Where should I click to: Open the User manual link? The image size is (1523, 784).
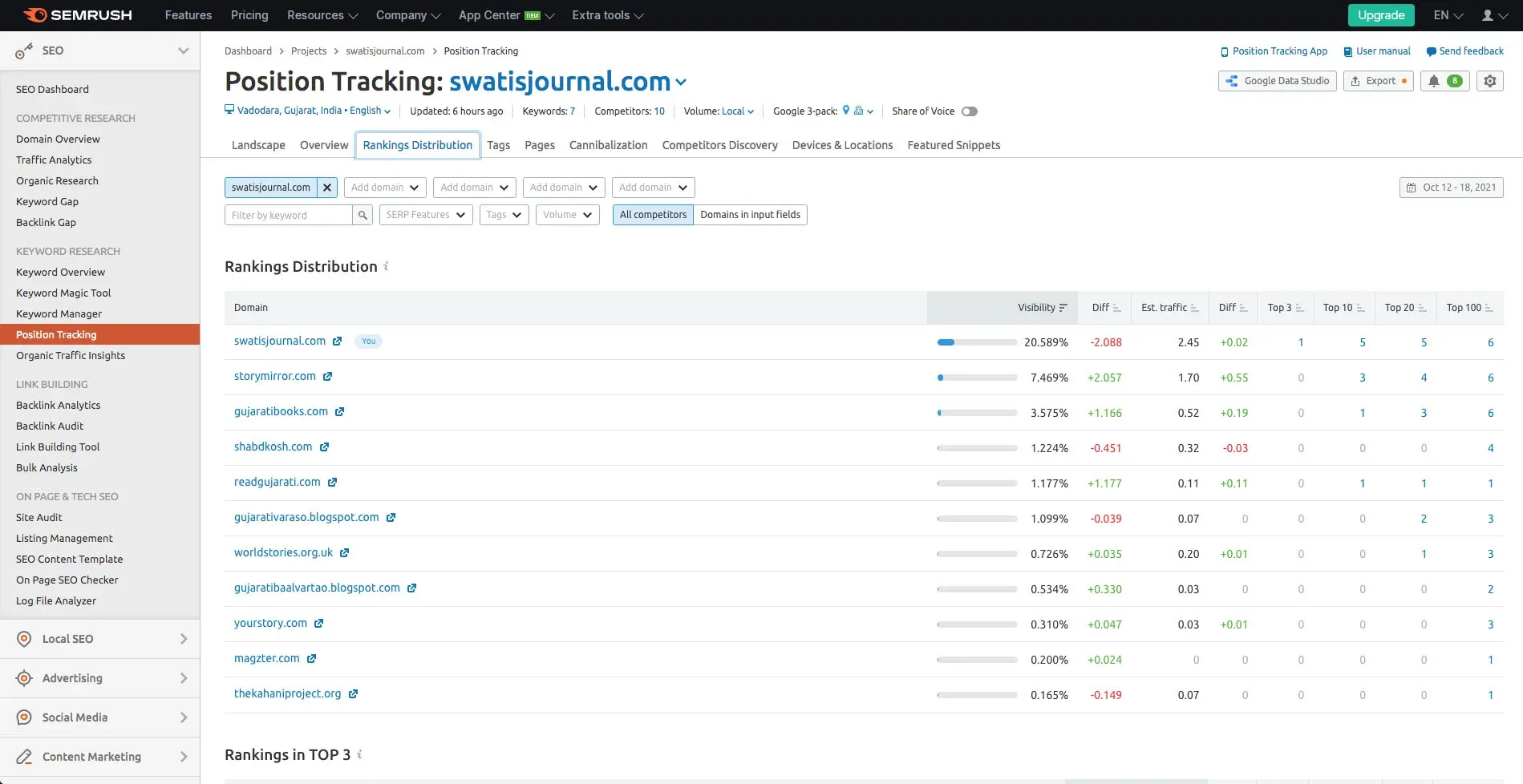(x=1377, y=51)
